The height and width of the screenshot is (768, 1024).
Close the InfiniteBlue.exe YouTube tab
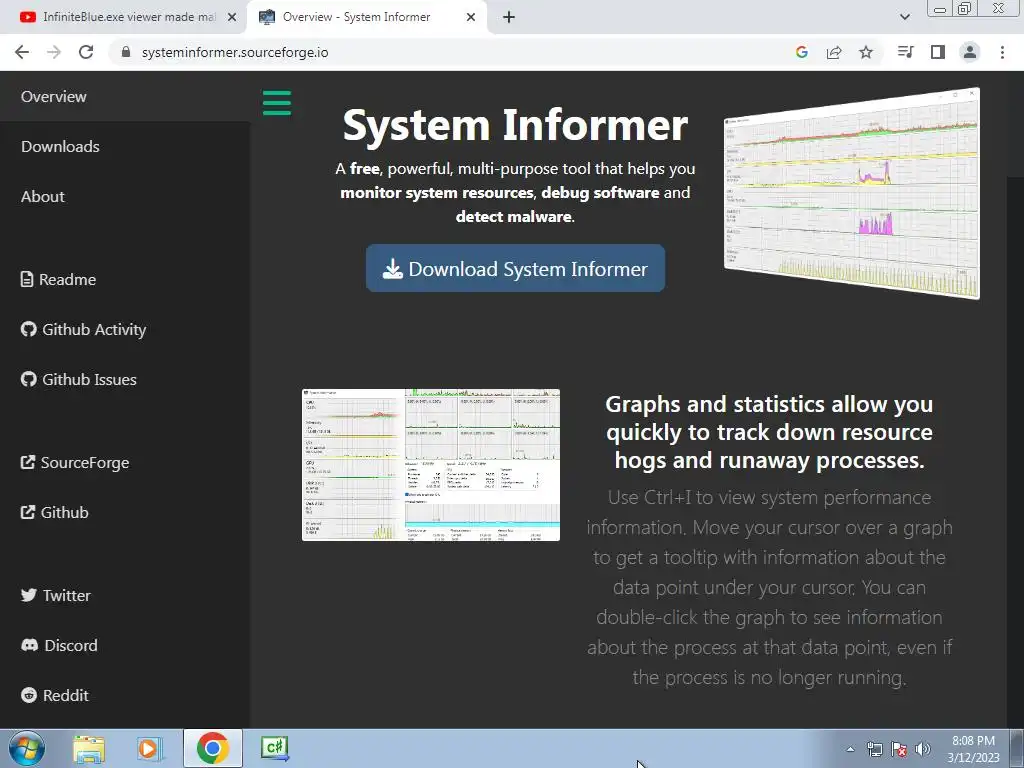[232, 17]
